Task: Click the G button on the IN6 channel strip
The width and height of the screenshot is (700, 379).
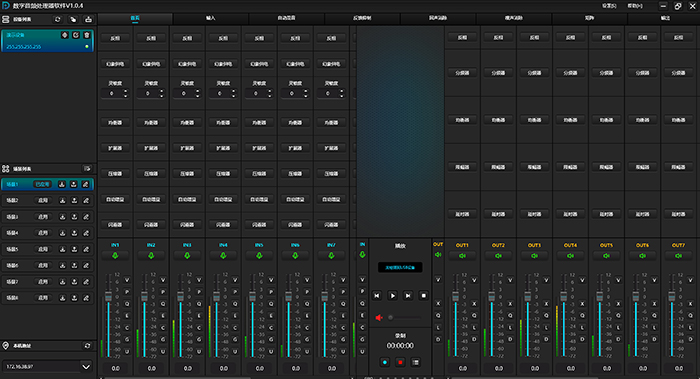Action: point(307,340)
